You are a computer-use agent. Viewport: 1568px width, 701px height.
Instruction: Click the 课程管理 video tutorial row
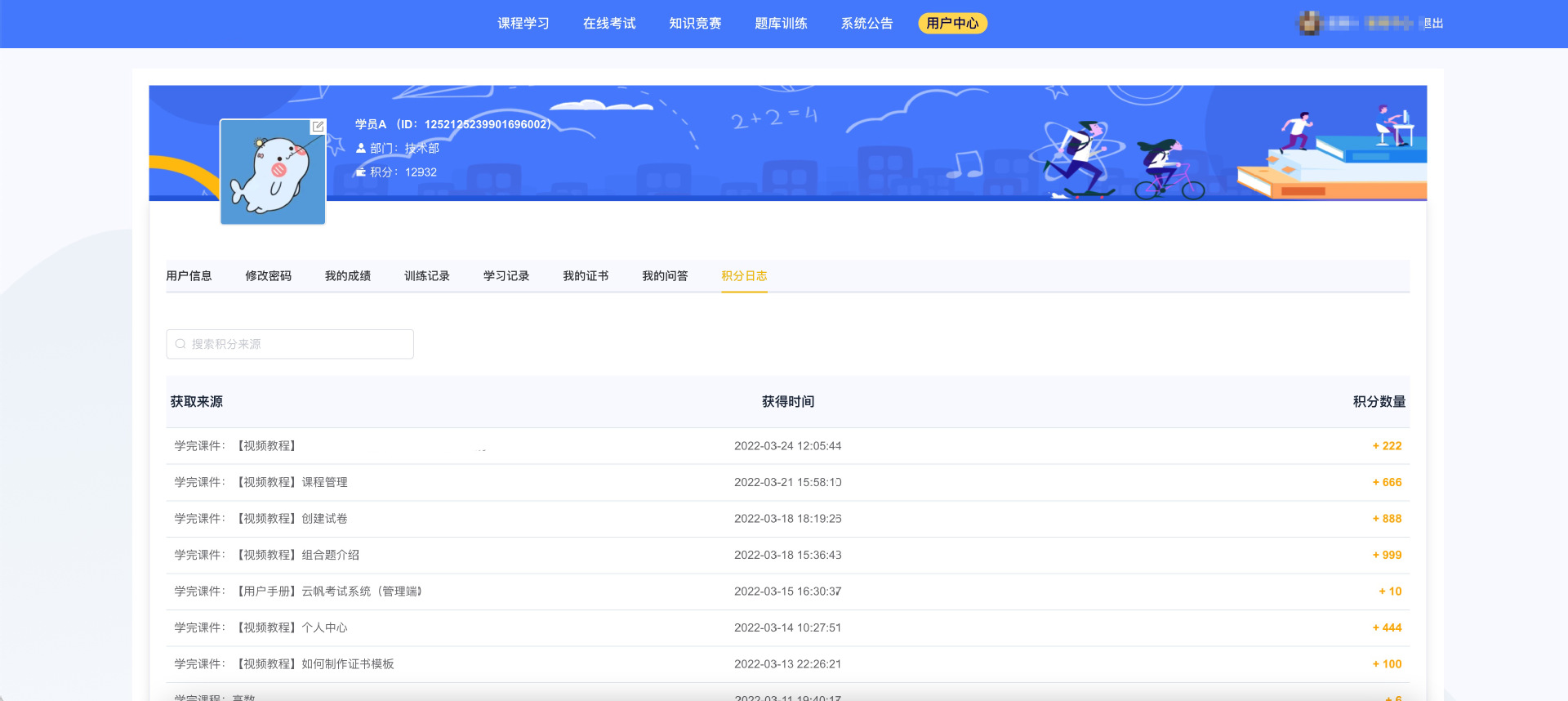(x=325, y=483)
